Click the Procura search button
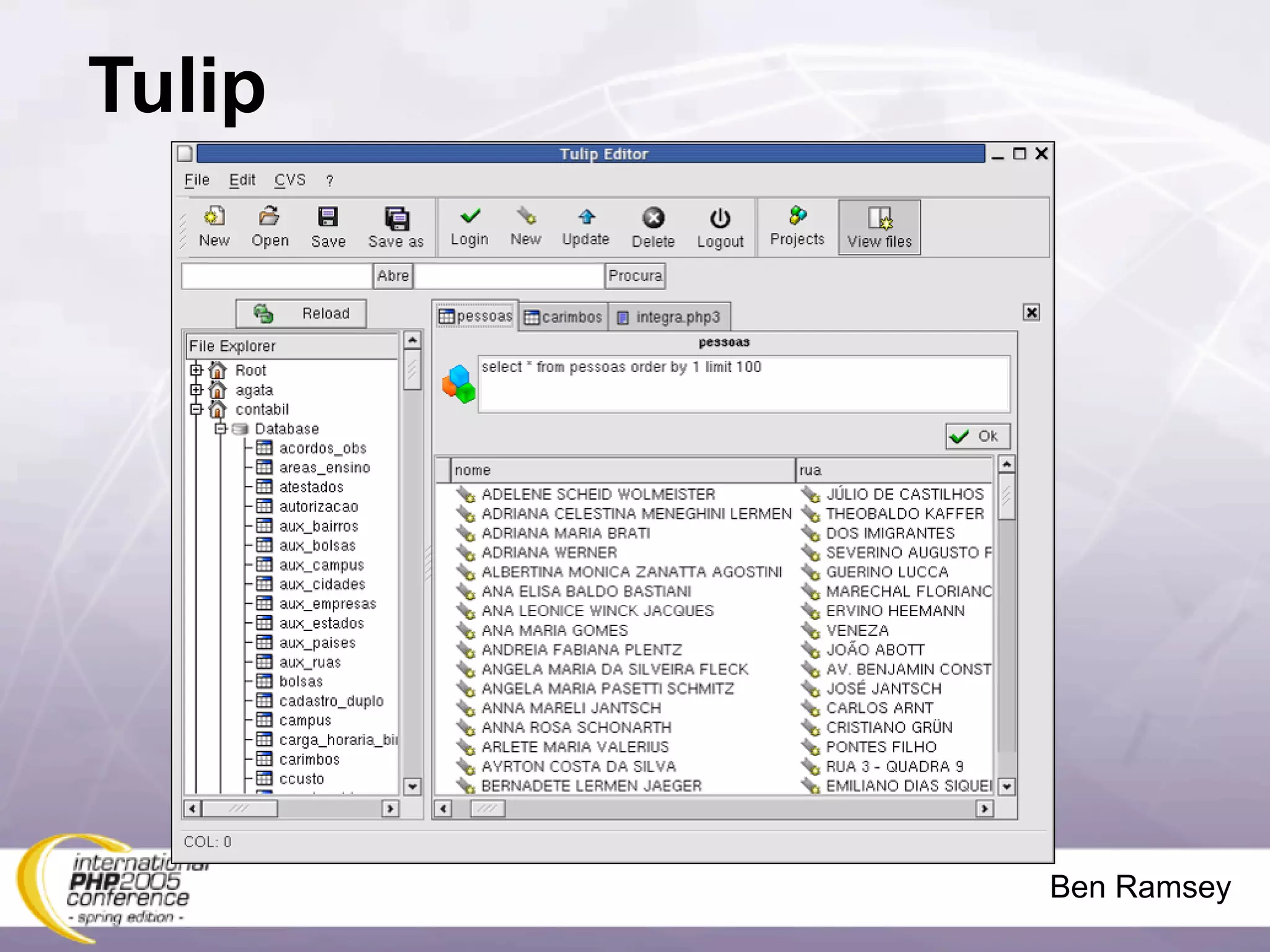Viewport: 1270px width, 952px height. pos(634,276)
